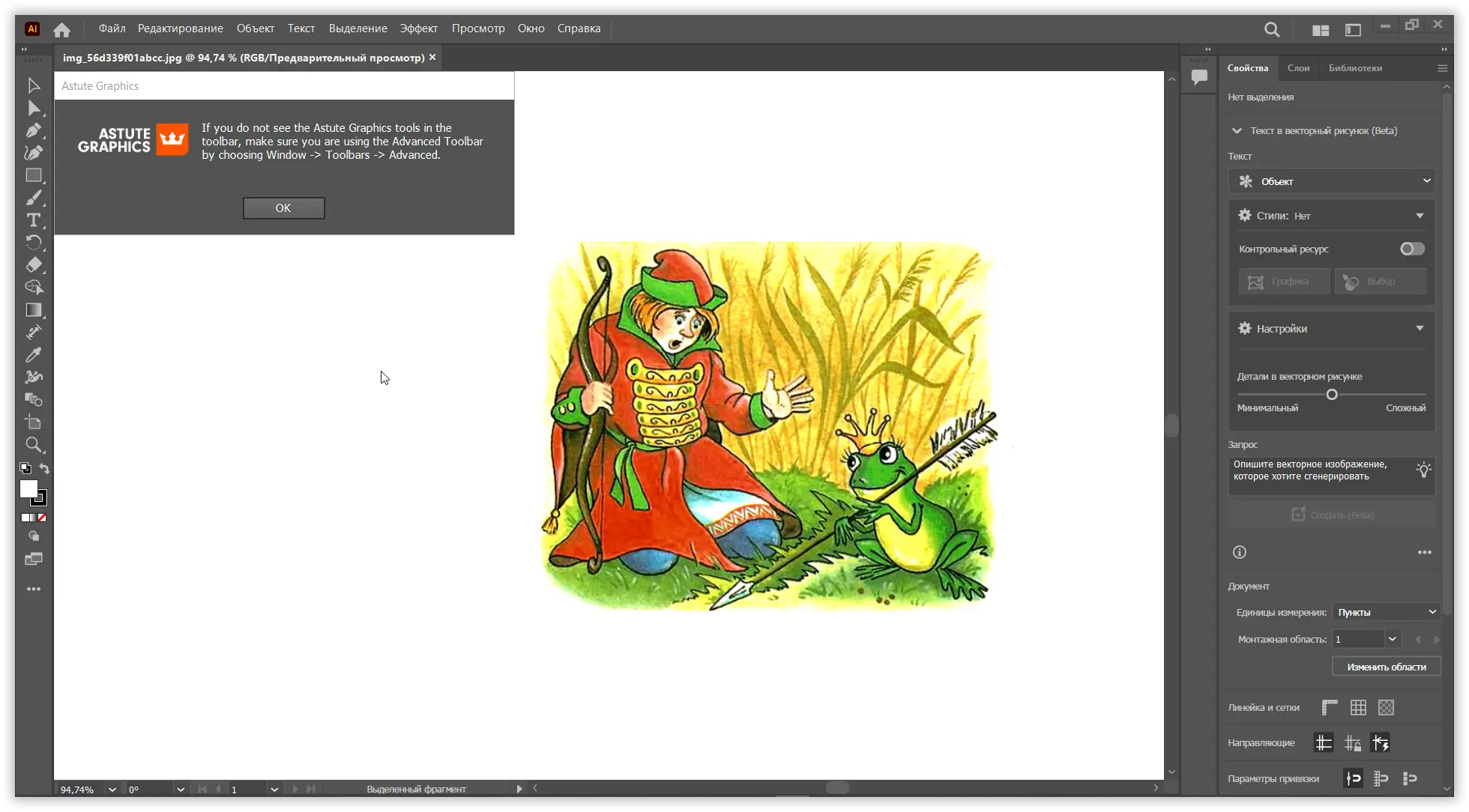Select the Rectangle tool
The image size is (1469, 812).
(x=33, y=175)
